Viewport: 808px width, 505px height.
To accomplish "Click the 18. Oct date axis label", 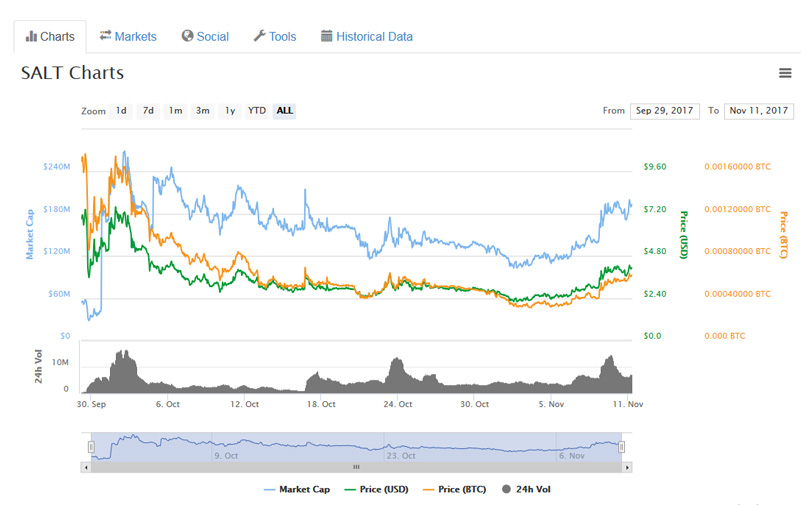I will tap(321, 404).
